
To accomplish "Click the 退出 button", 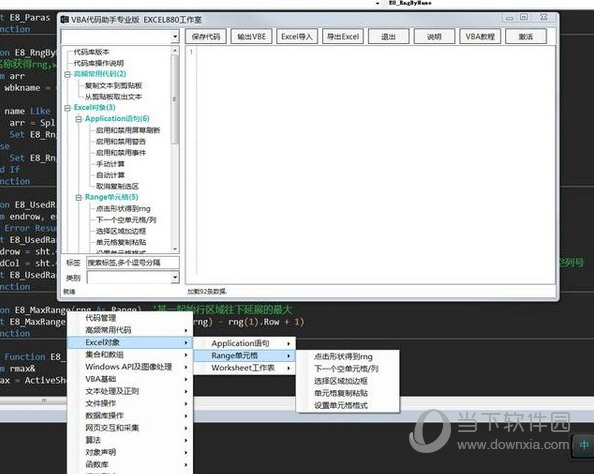I will [389, 37].
